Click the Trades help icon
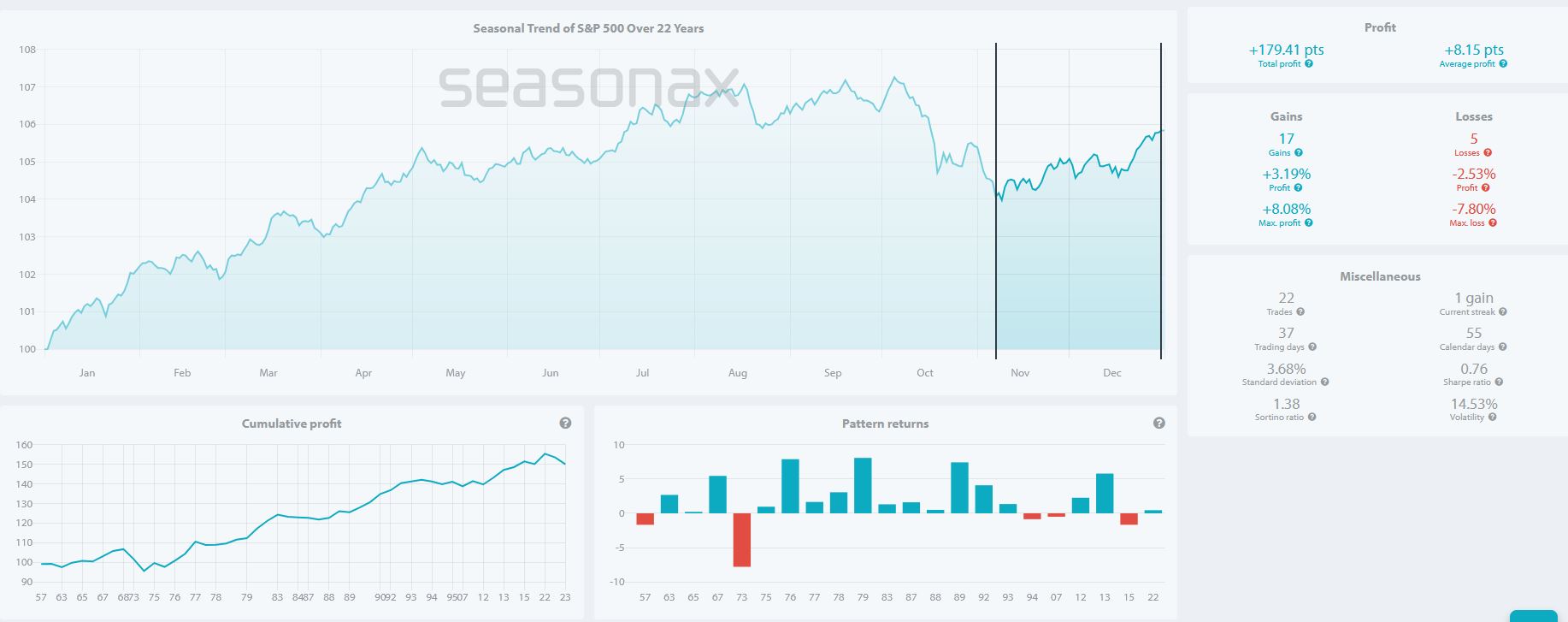The height and width of the screenshot is (622, 1568). pos(1300,312)
